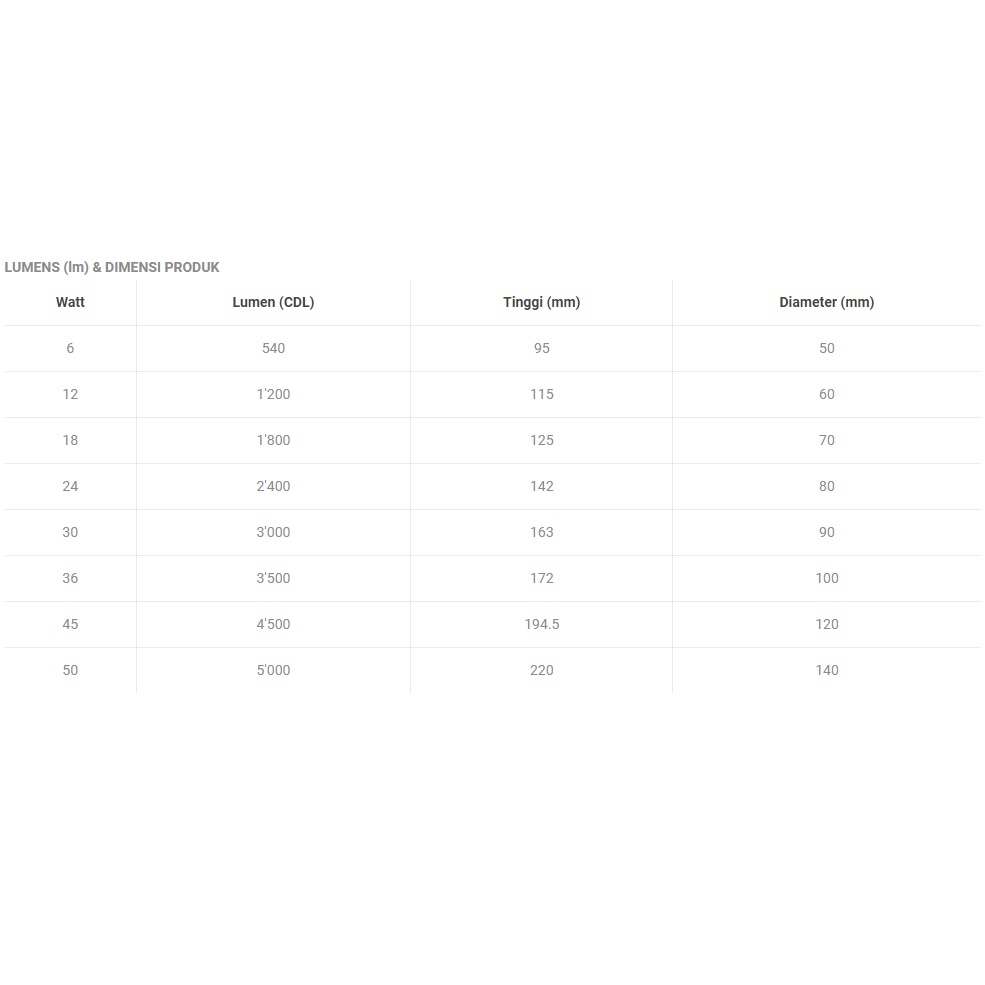Screen dimensions: 985x985
Task: Click the 1'800 lumen value
Action: pos(273,440)
